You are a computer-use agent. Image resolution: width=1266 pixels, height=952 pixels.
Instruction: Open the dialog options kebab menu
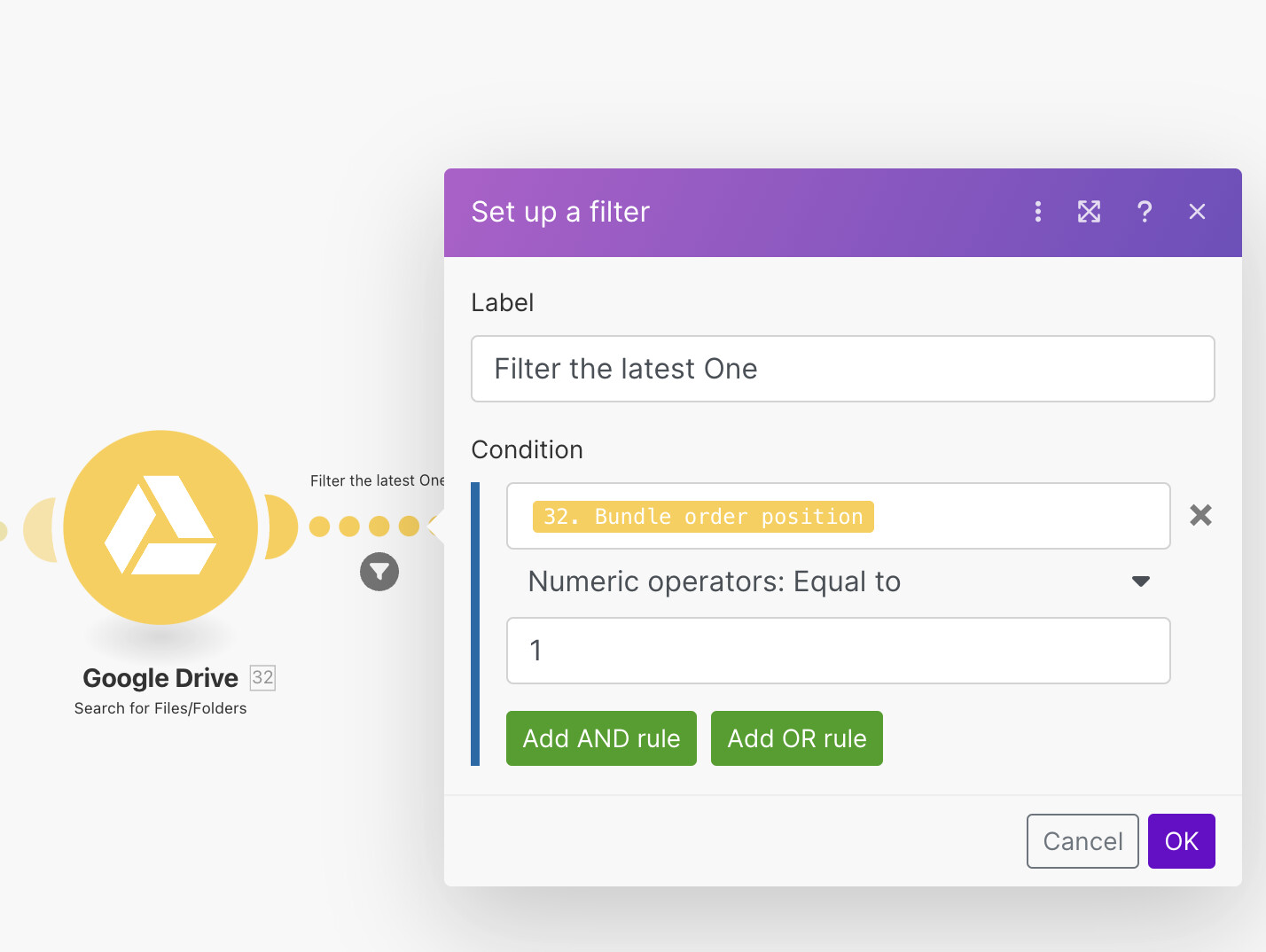(1037, 212)
